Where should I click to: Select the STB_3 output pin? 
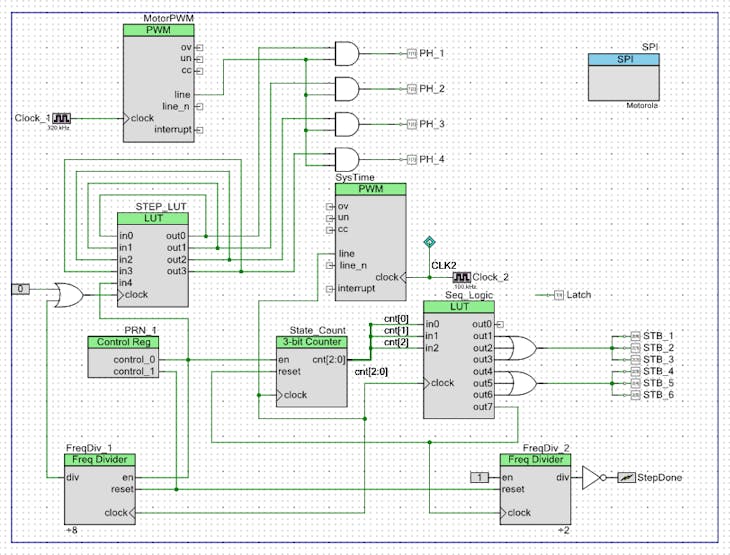coord(635,360)
